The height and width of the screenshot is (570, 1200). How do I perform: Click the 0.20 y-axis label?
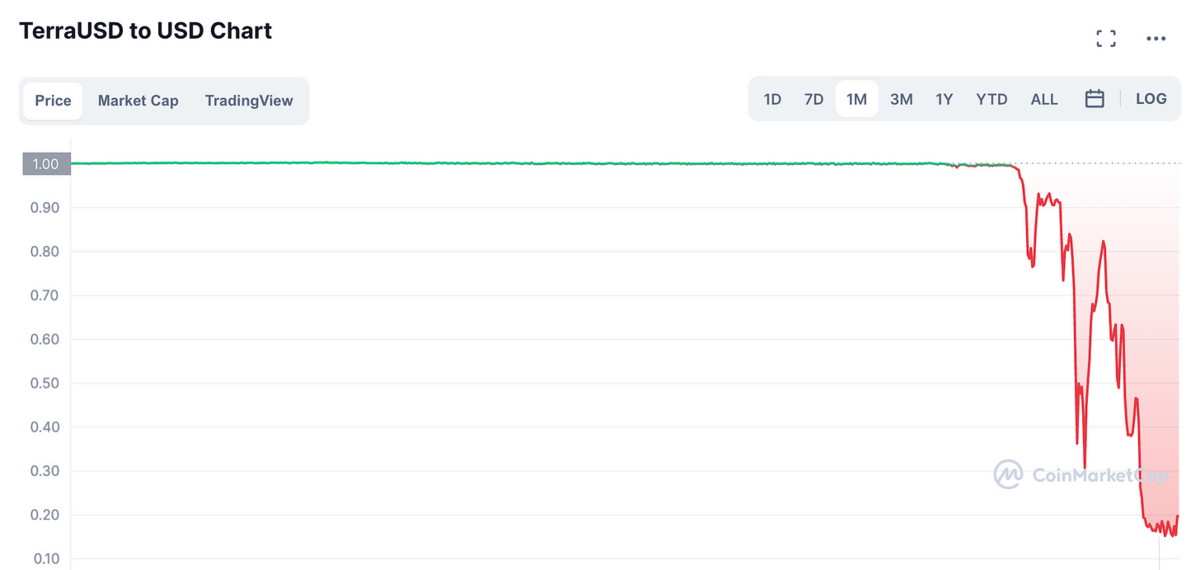point(45,515)
